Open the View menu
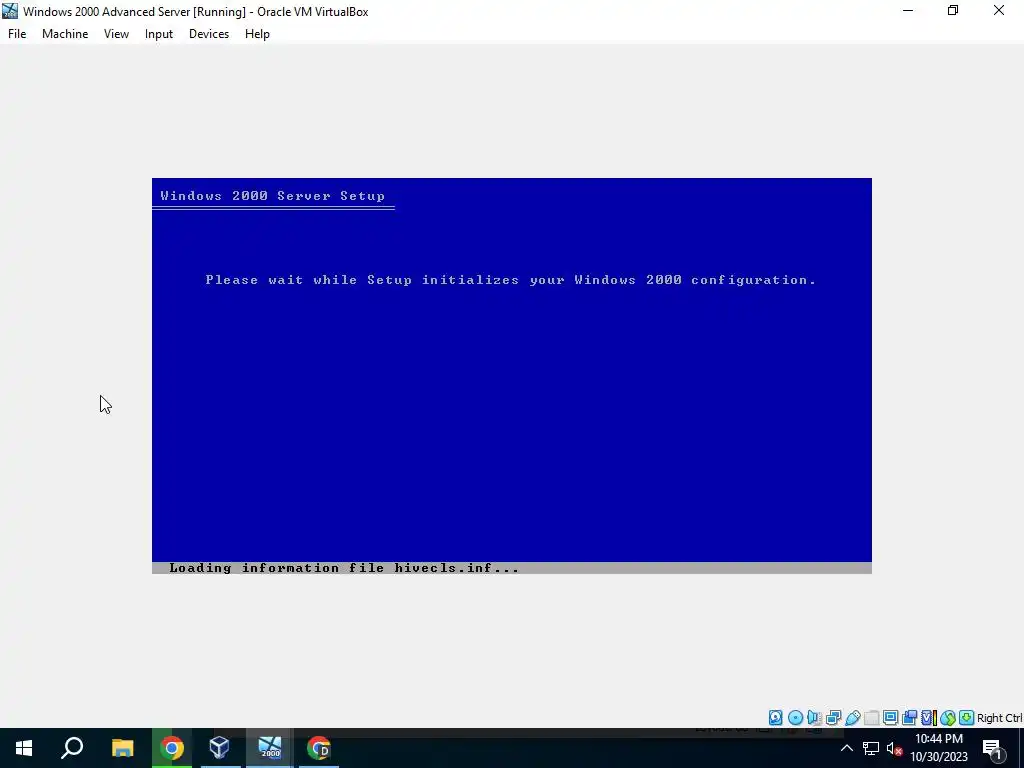The height and width of the screenshot is (768, 1024). point(116,34)
